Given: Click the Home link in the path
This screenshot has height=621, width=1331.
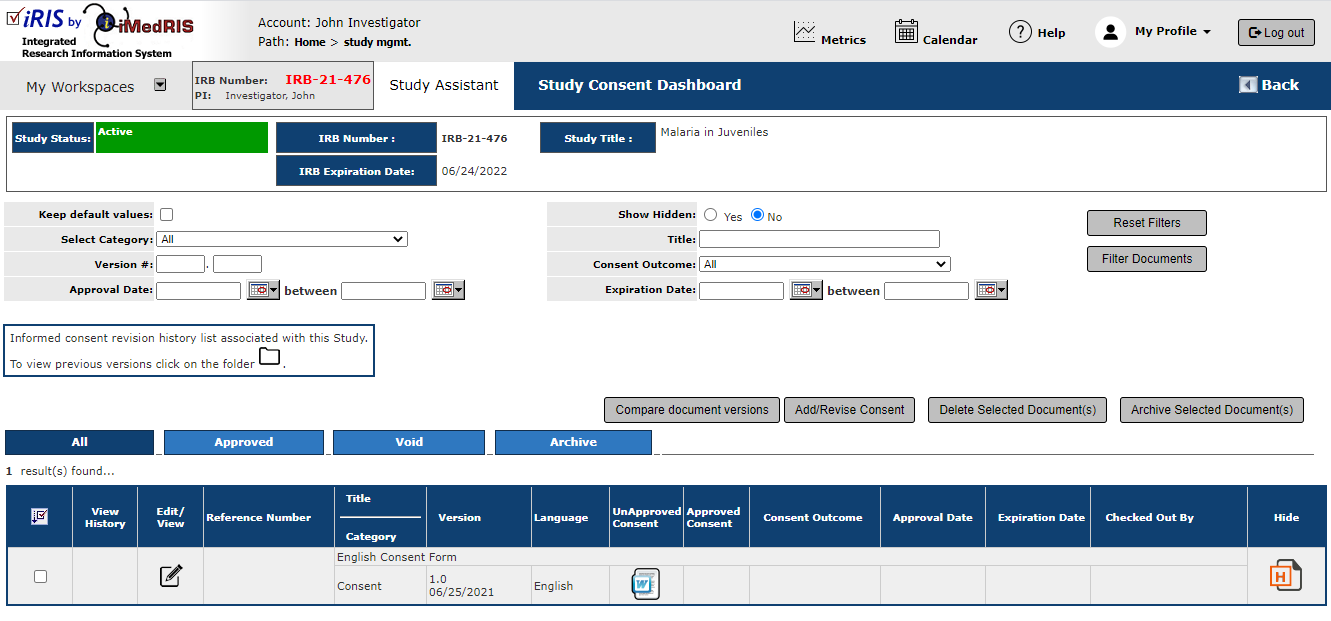Looking at the screenshot, I should coord(310,42).
